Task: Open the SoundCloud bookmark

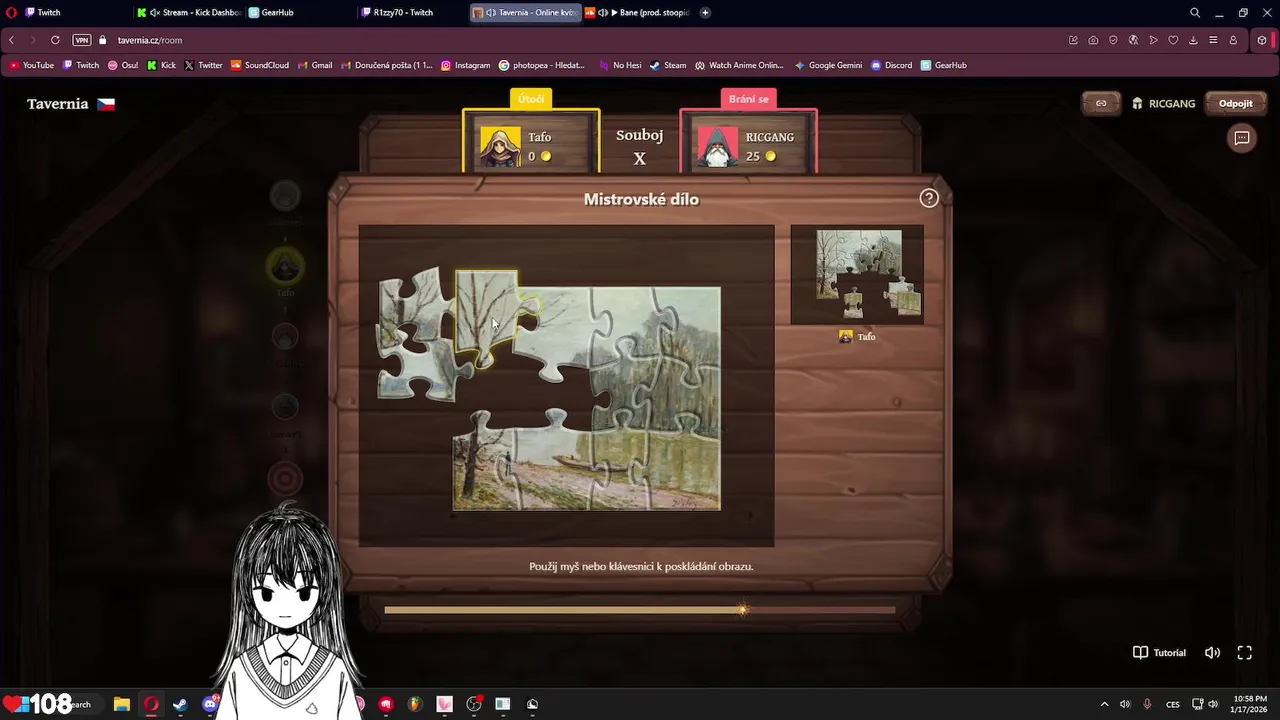Action: click(x=259, y=65)
